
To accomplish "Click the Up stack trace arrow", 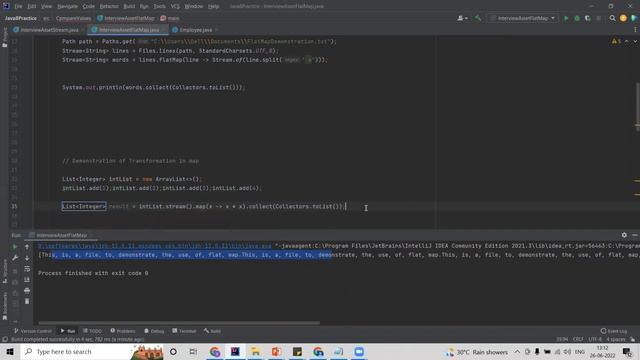I will (27, 247).
